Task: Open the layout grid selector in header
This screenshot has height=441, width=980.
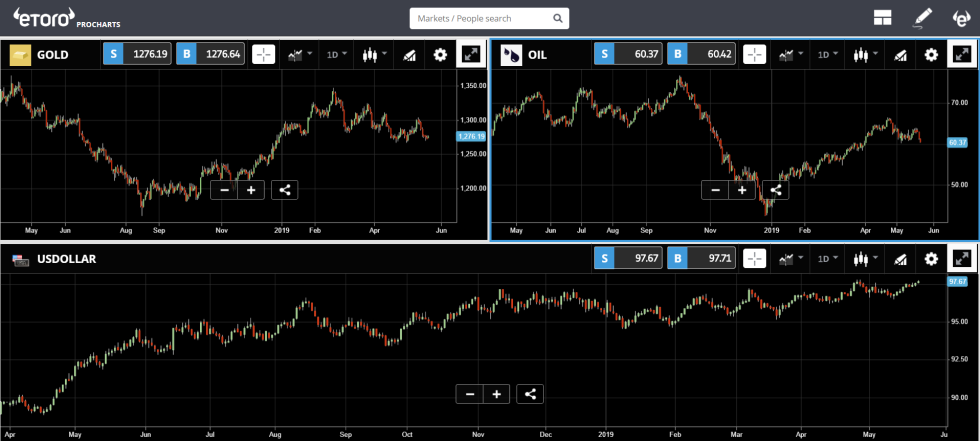Action: [882, 18]
